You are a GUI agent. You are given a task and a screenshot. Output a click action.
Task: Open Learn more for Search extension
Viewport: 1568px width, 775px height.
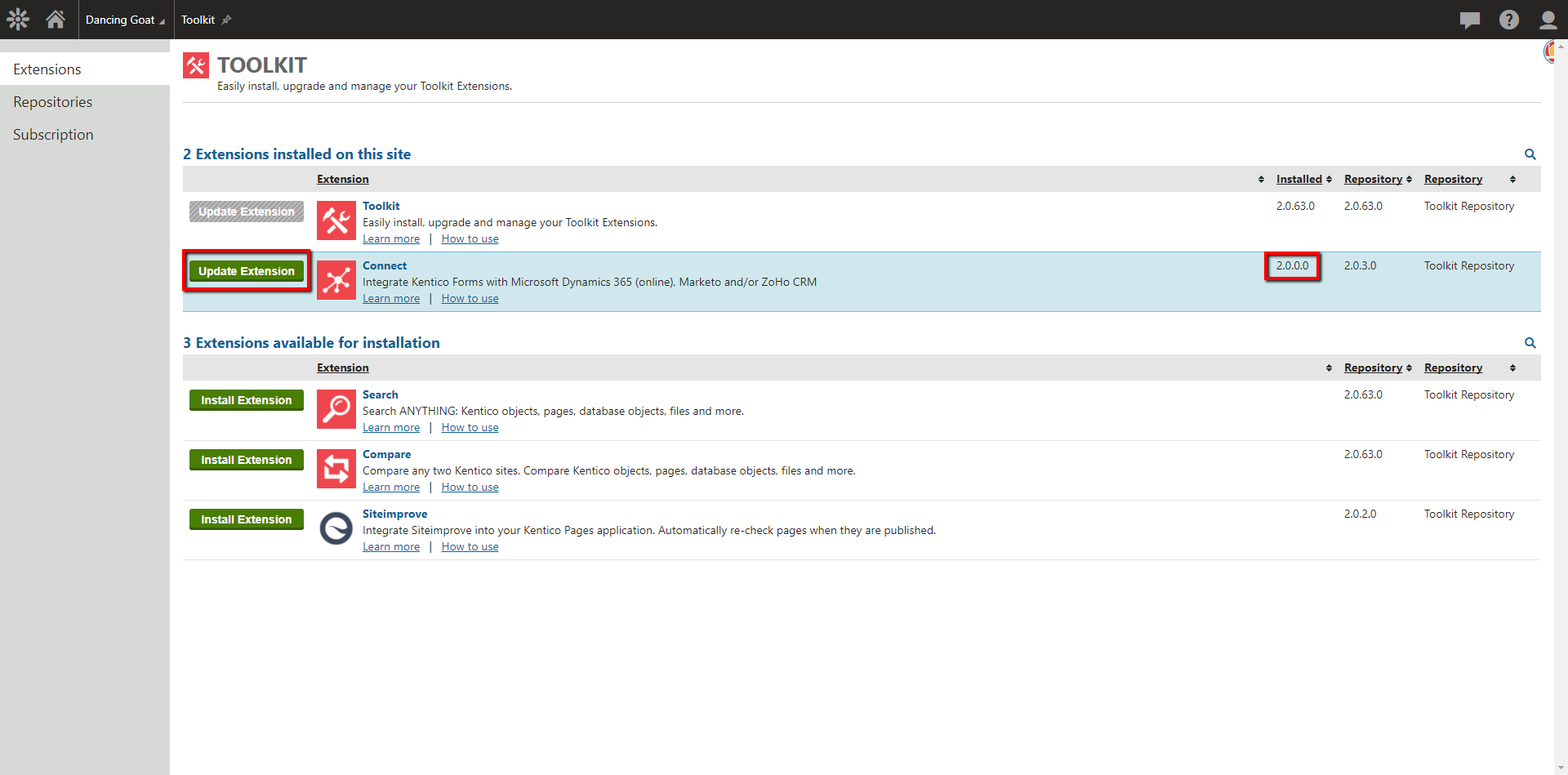[391, 427]
